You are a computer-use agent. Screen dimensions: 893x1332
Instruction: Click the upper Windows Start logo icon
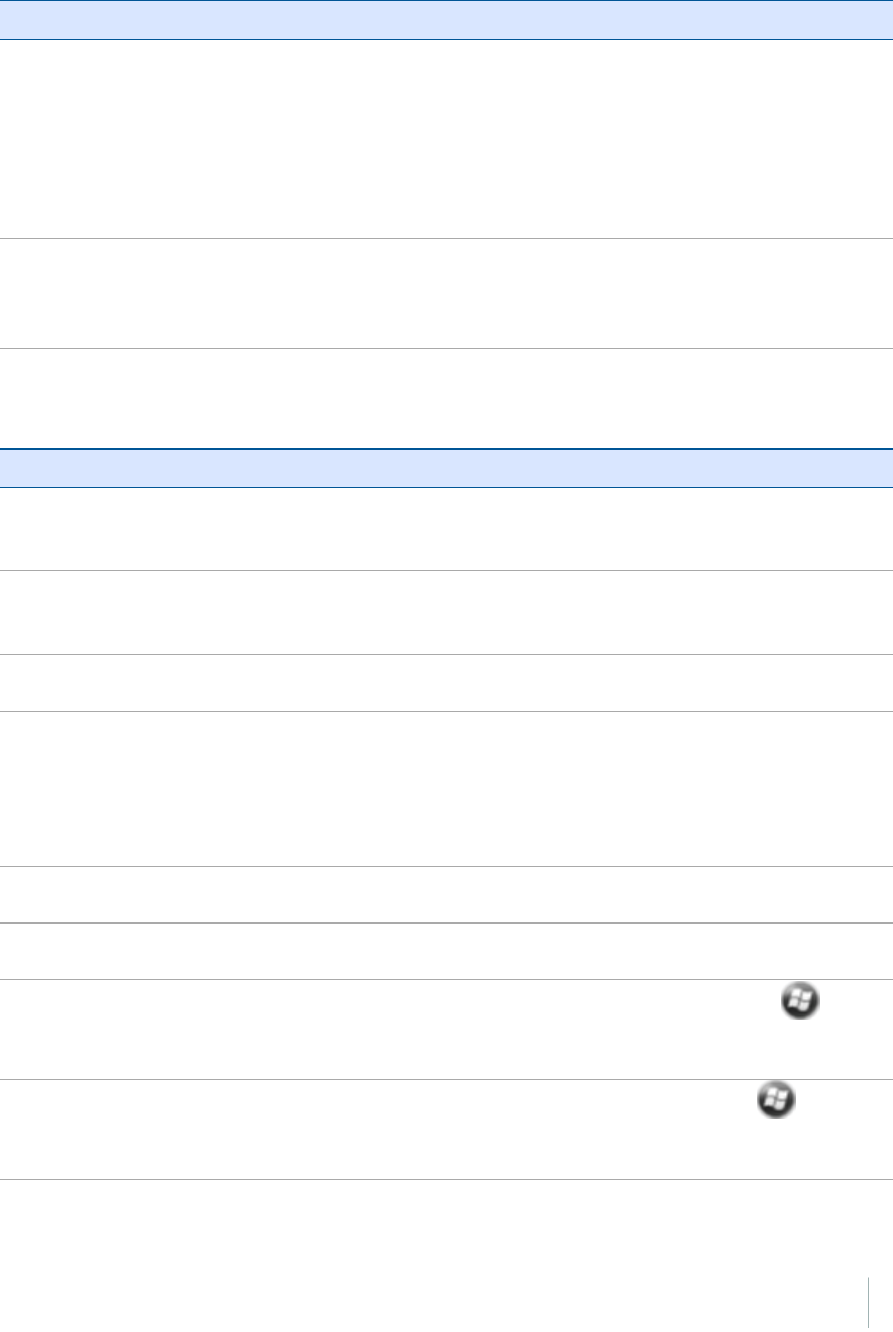[x=802, y=1002]
